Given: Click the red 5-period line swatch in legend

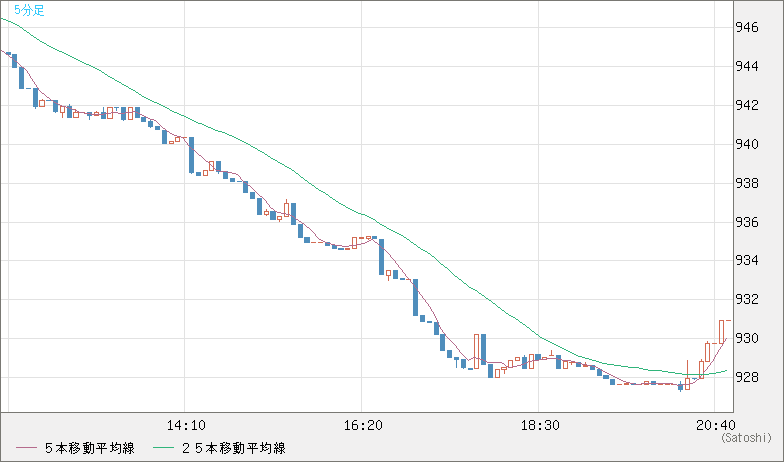Looking at the screenshot, I should pos(26,448).
